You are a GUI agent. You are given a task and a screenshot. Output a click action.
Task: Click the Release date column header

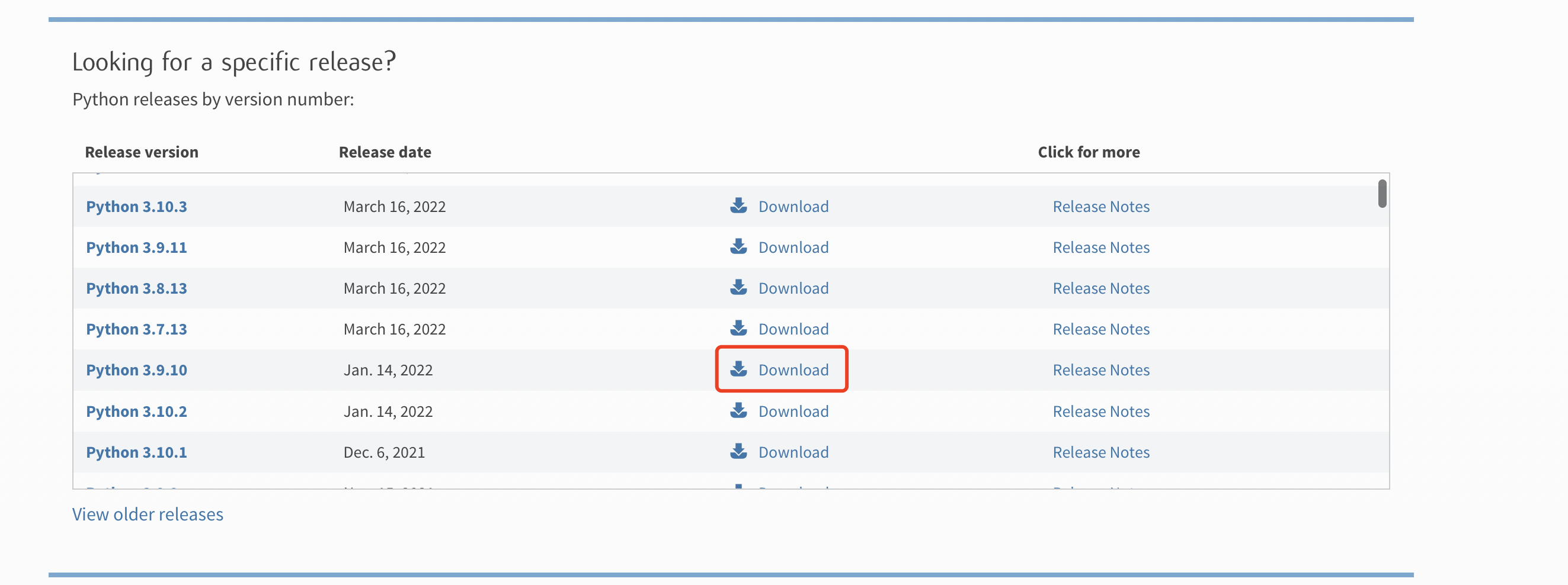(385, 152)
